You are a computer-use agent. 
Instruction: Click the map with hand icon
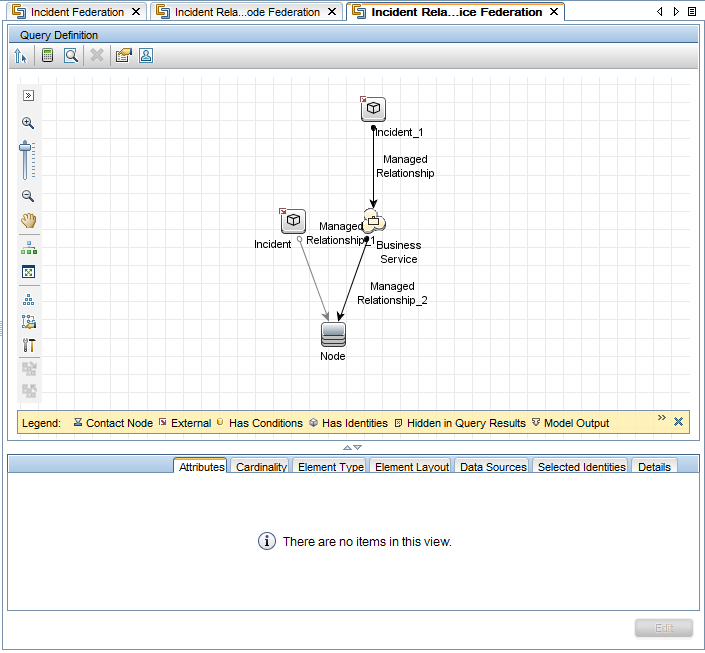(x=29, y=322)
